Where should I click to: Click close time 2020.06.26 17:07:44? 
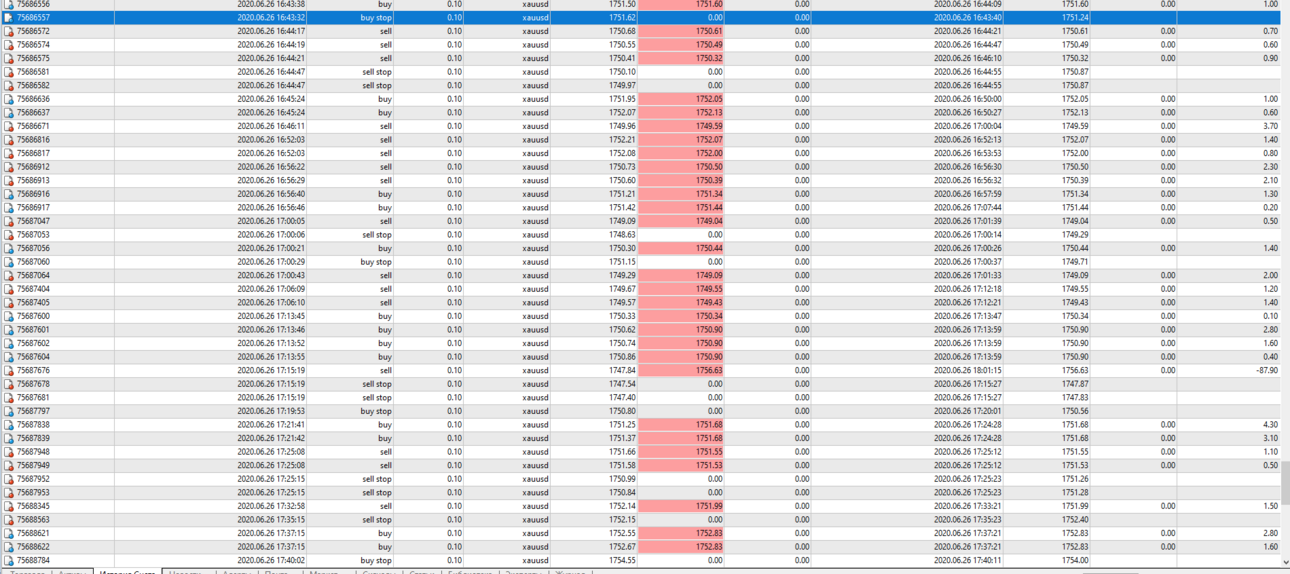(967, 208)
